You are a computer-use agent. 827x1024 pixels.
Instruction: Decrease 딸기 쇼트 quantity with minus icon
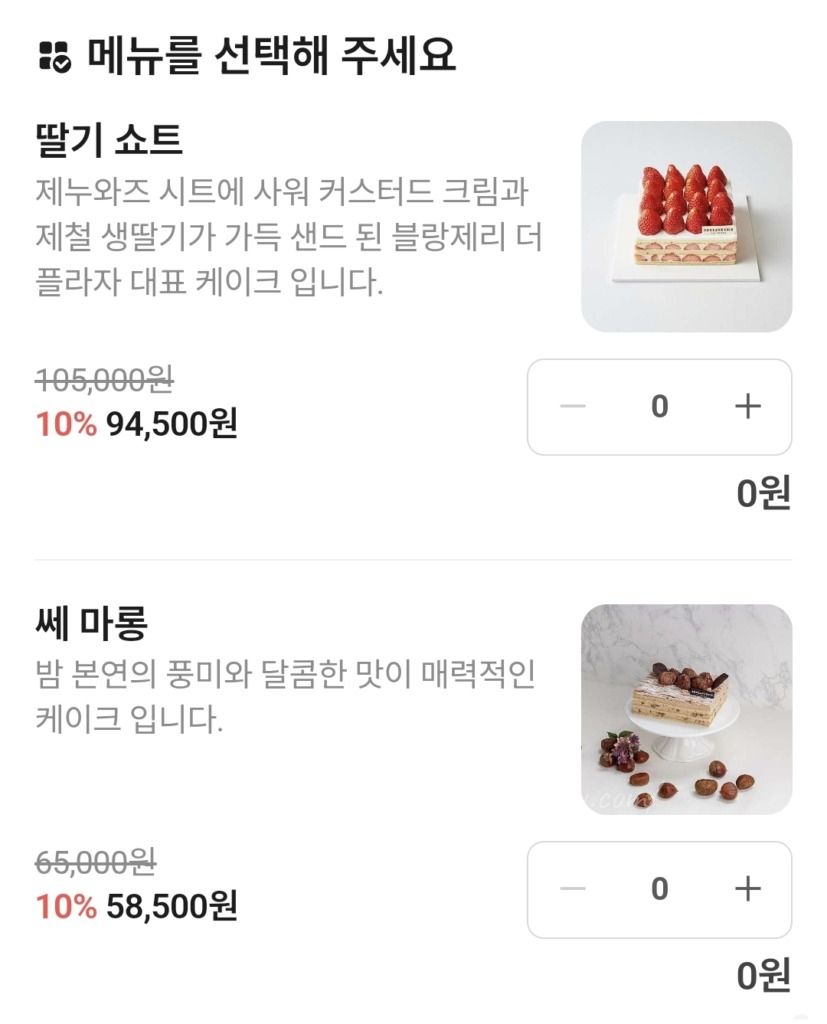pos(572,407)
